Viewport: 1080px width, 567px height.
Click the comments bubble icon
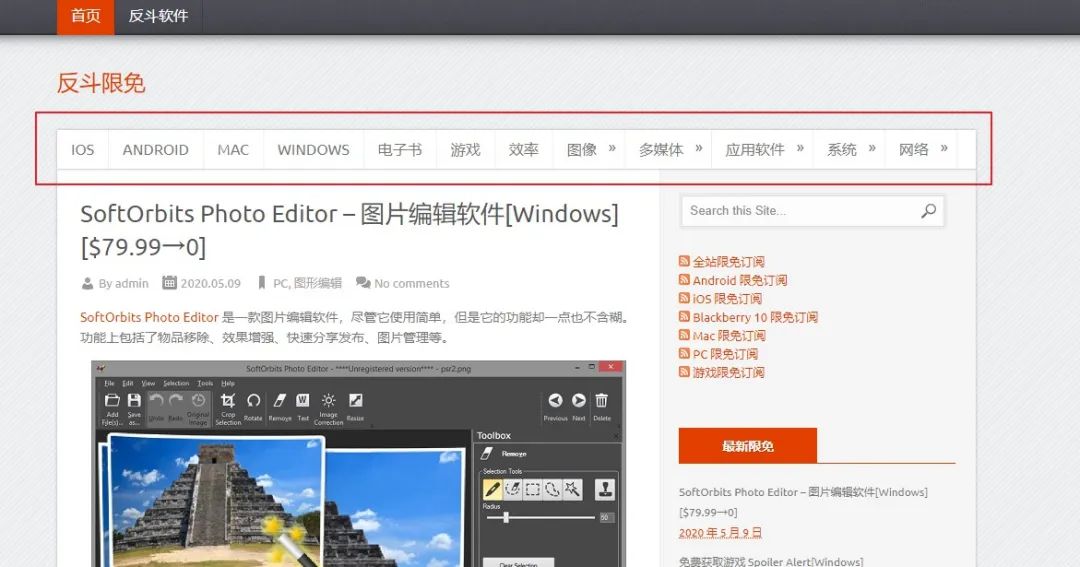pyautogui.click(x=363, y=282)
